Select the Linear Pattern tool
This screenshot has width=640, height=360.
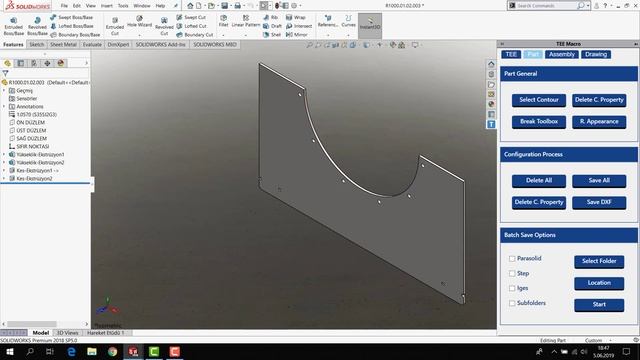coord(246,21)
